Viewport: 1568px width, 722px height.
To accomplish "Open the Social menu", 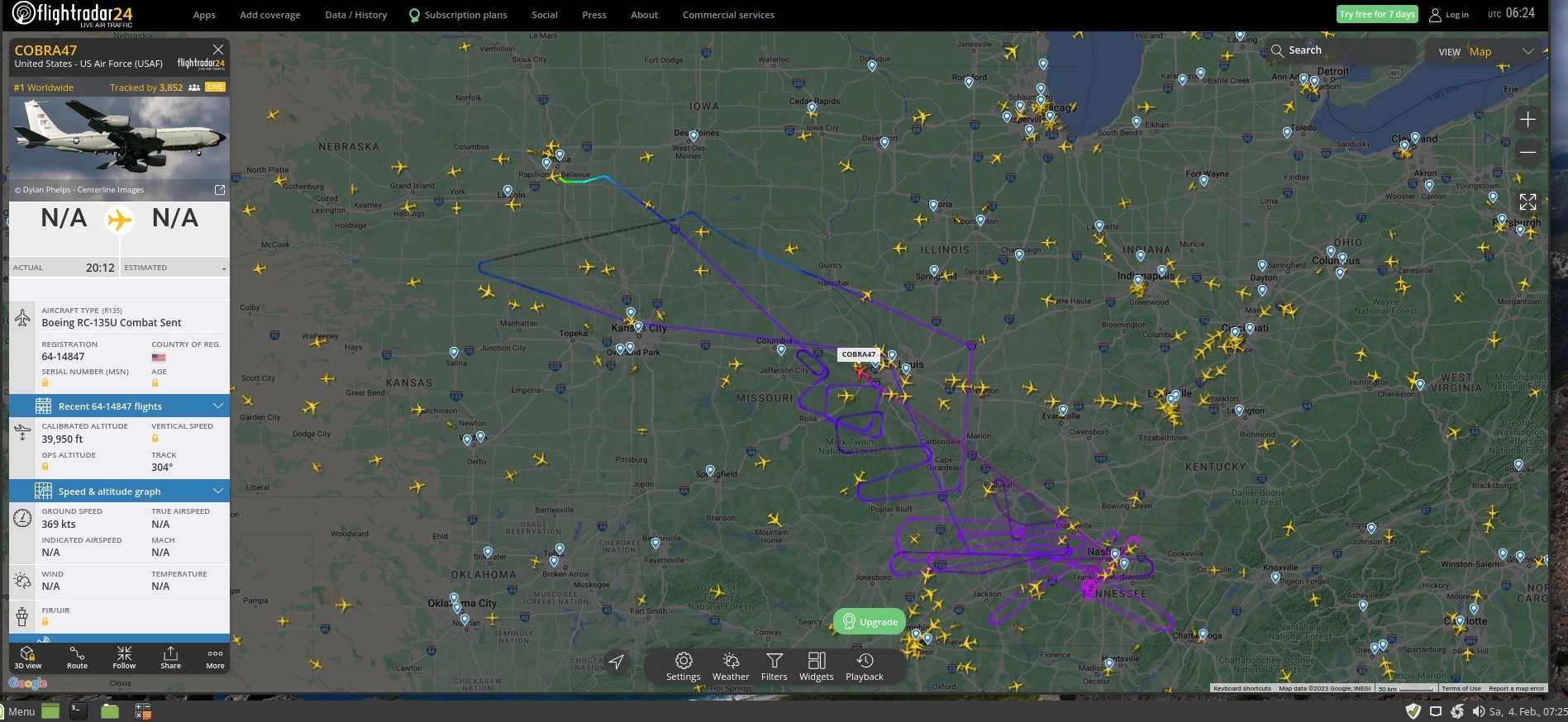I will (545, 15).
